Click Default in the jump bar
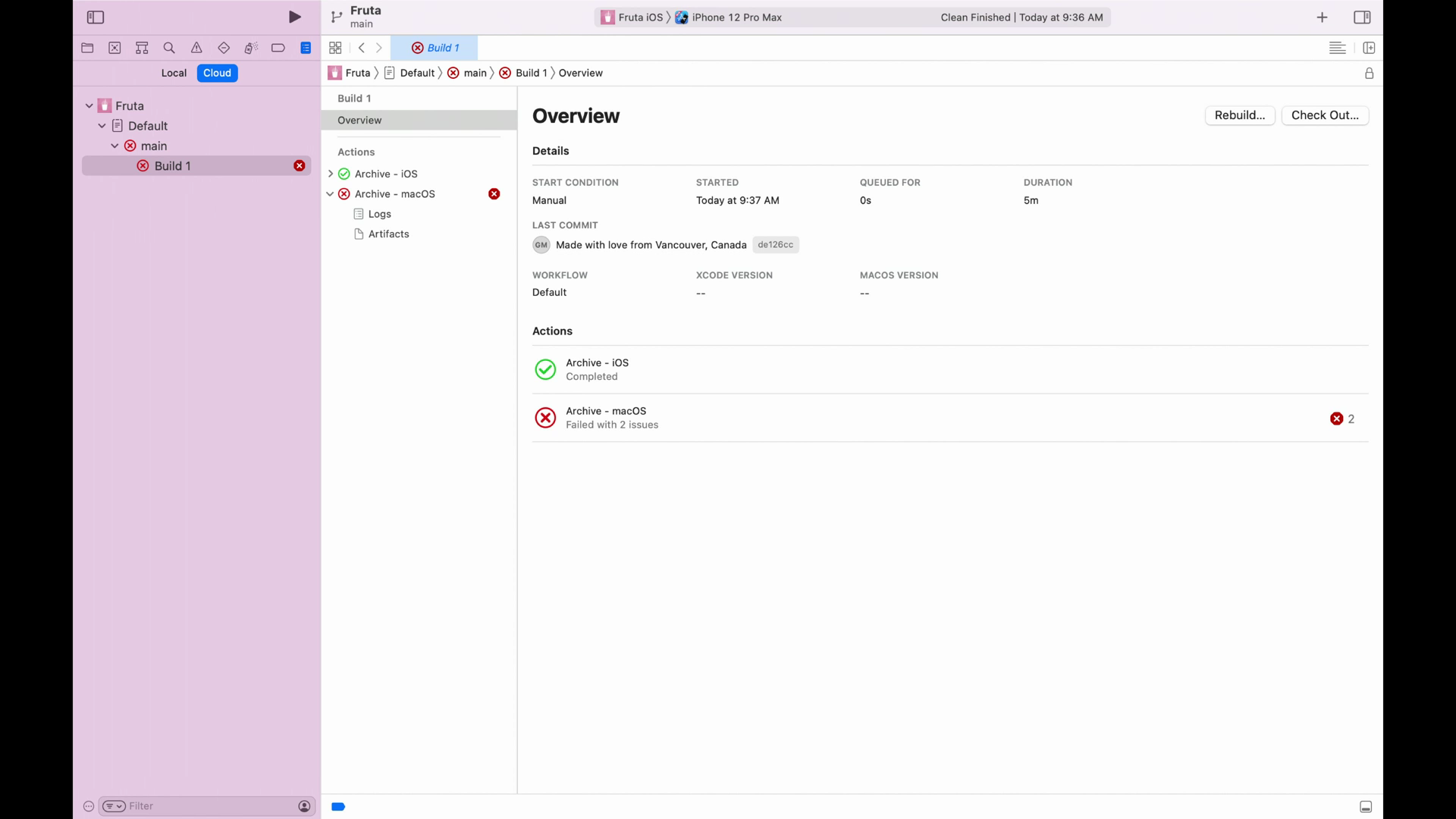 409,73
